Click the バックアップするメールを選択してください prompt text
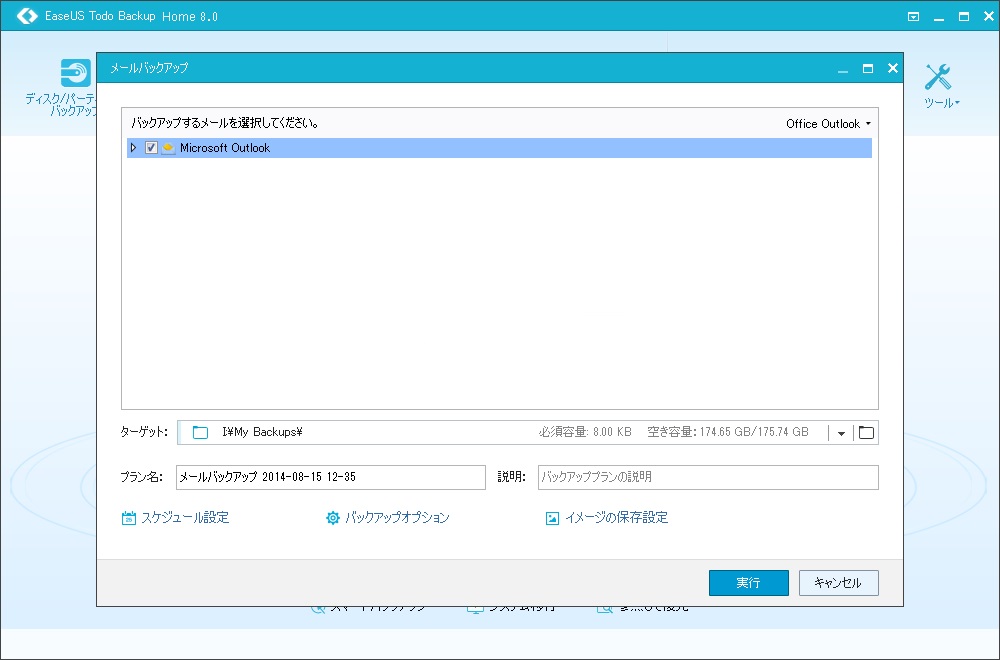The width and height of the screenshot is (1000, 660). (225, 123)
